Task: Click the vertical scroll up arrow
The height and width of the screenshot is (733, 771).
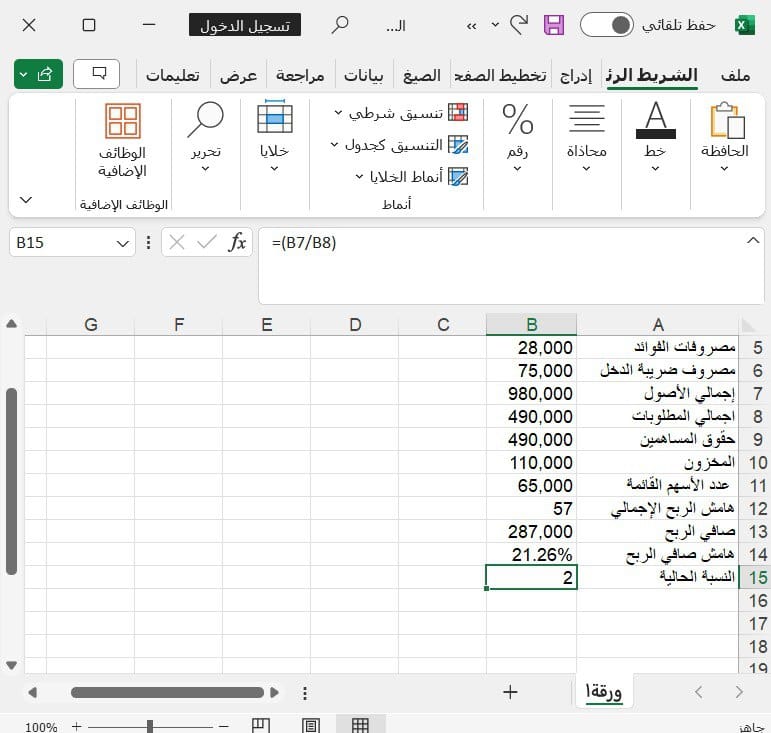Action: tap(11, 324)
